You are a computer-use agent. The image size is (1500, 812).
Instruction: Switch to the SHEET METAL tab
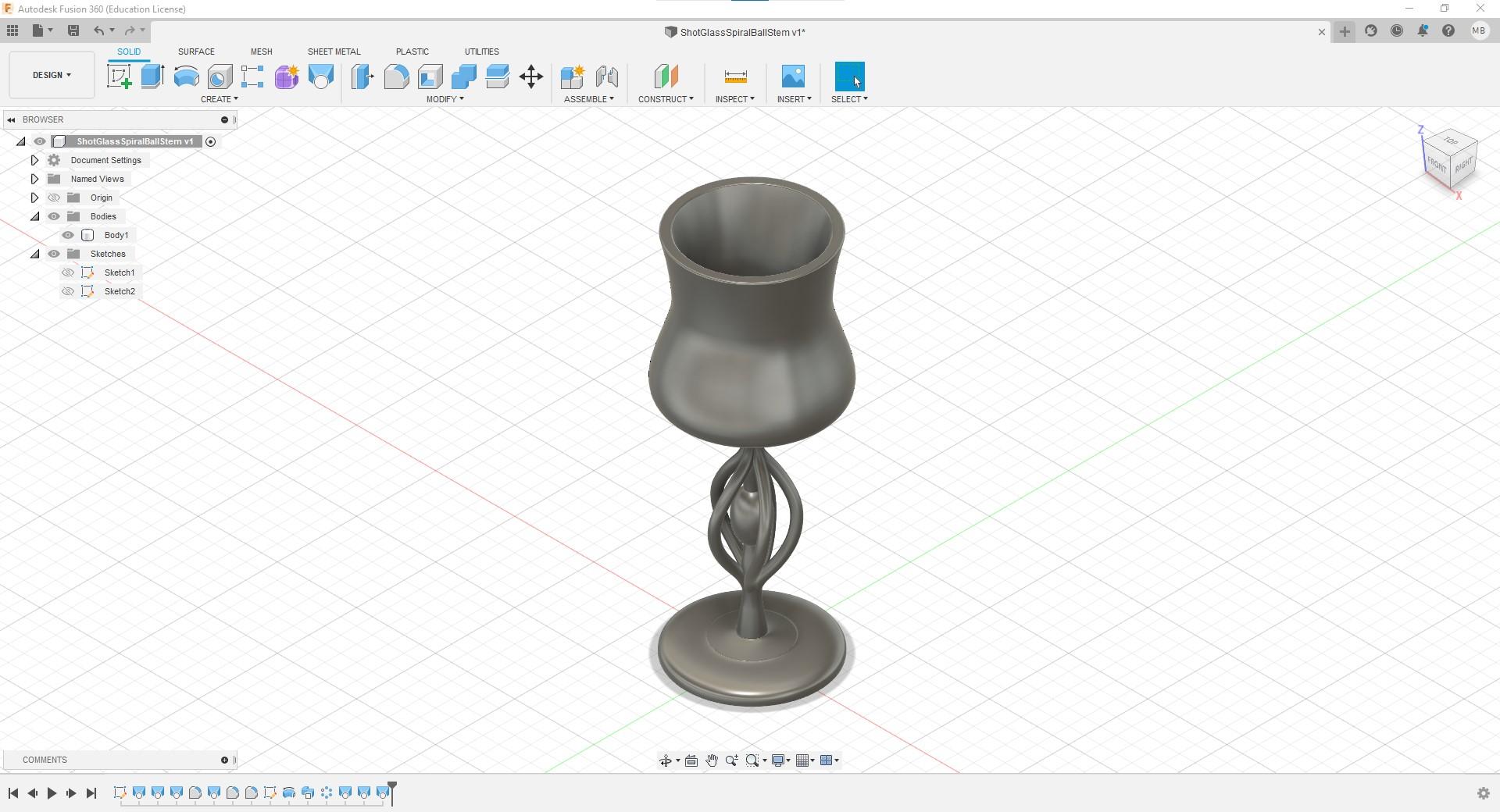(x=334, y=52)
